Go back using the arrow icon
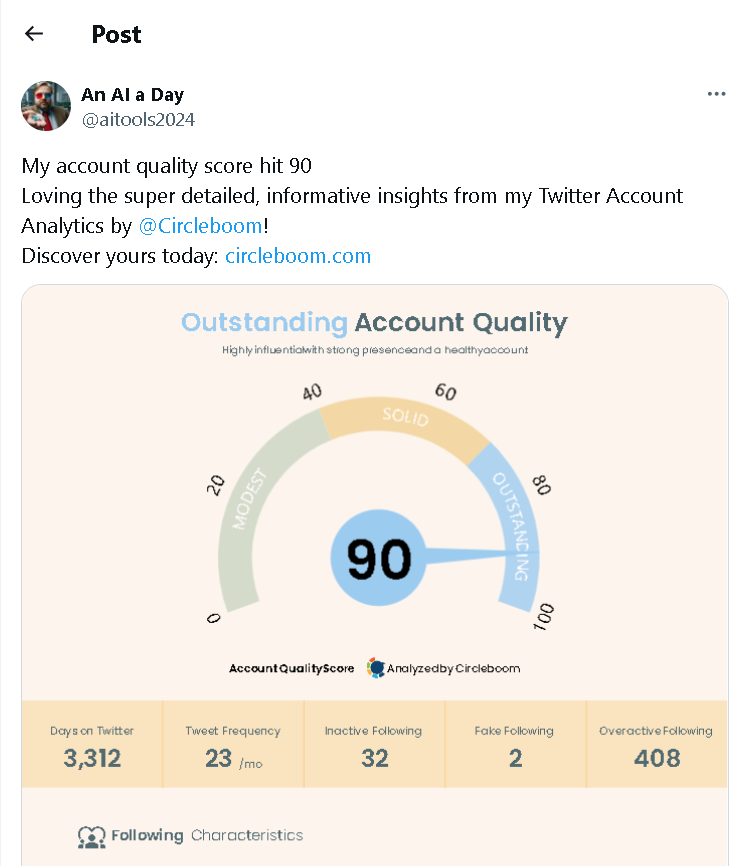The image size is (748, 866). (33, 33)
